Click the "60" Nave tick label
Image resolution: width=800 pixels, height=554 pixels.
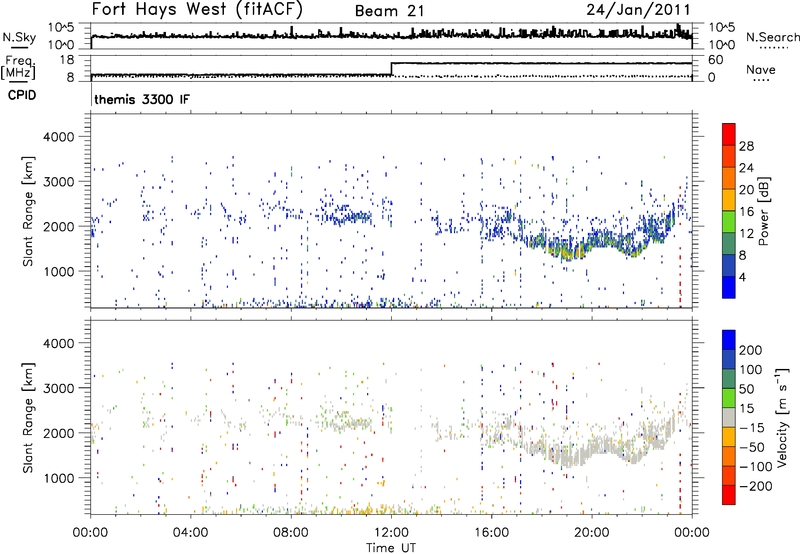pyautogui.click(x=715, y=60)
